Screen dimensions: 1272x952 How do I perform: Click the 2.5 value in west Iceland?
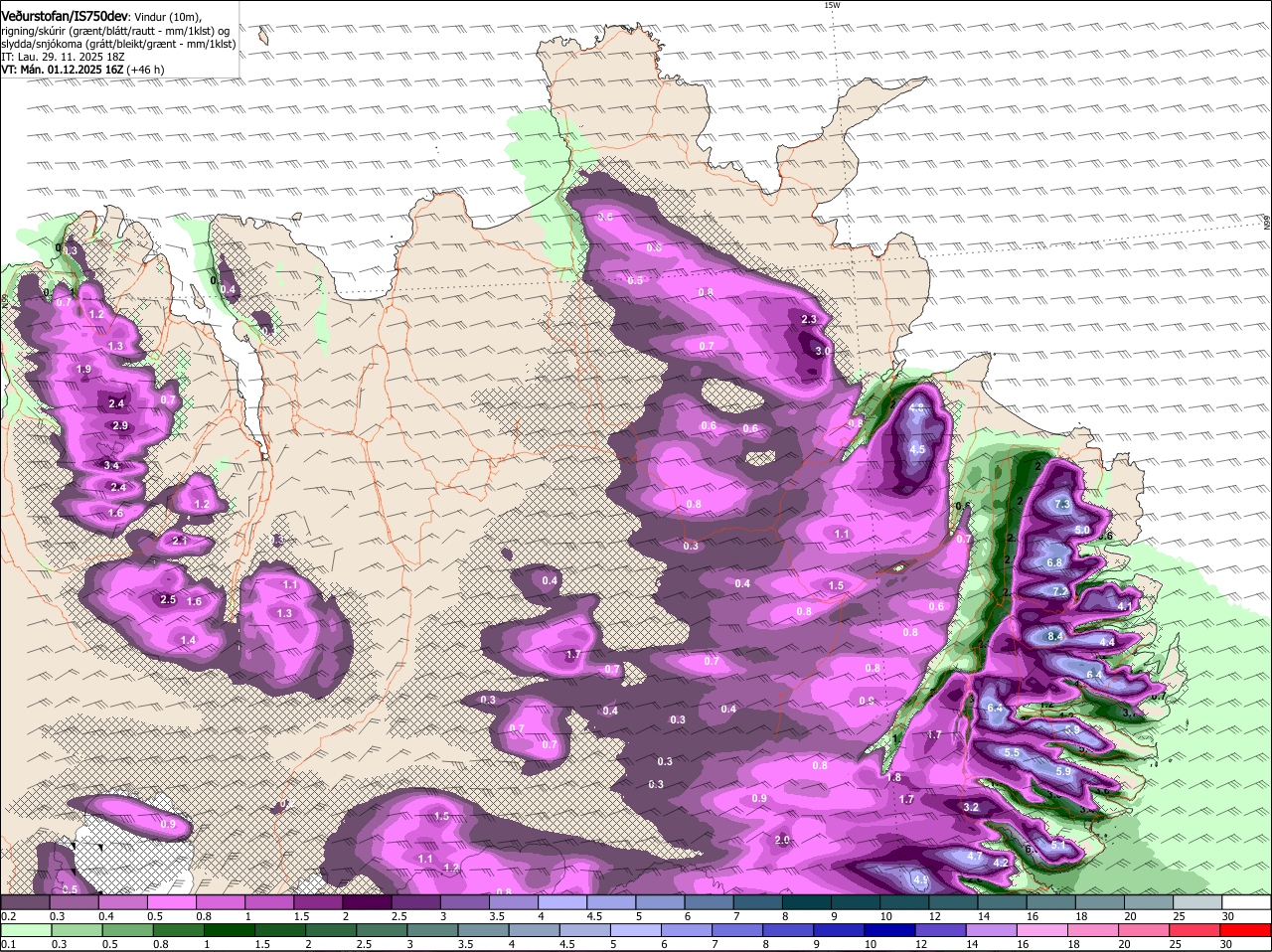click(x=168, y=599)
